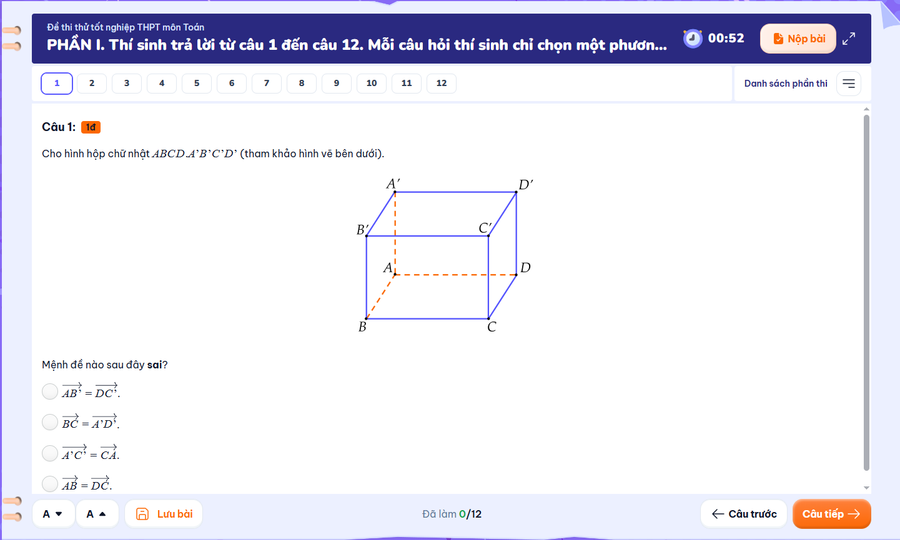Open question 8 in navigator
The height and width of the screenshot is (540, 900).
(x=301, y=83)
